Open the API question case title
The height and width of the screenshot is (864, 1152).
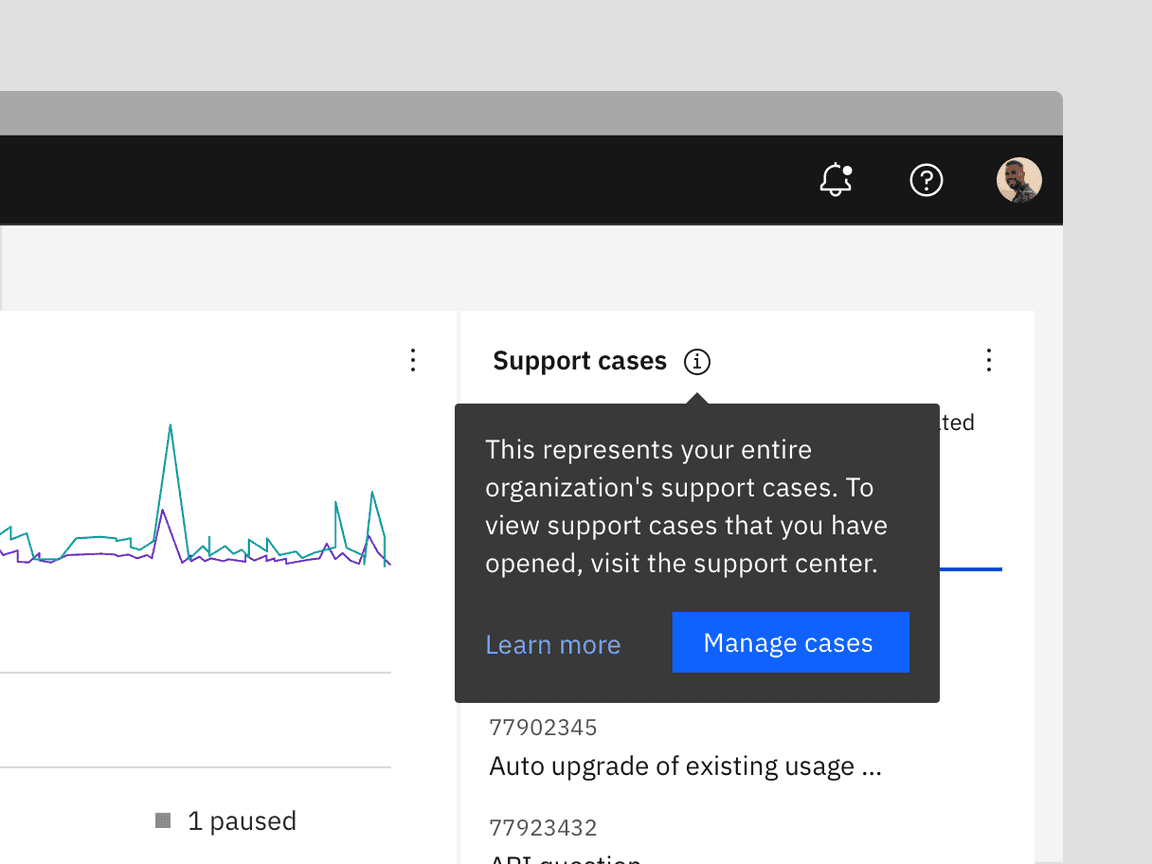click(x=565, y=858)
